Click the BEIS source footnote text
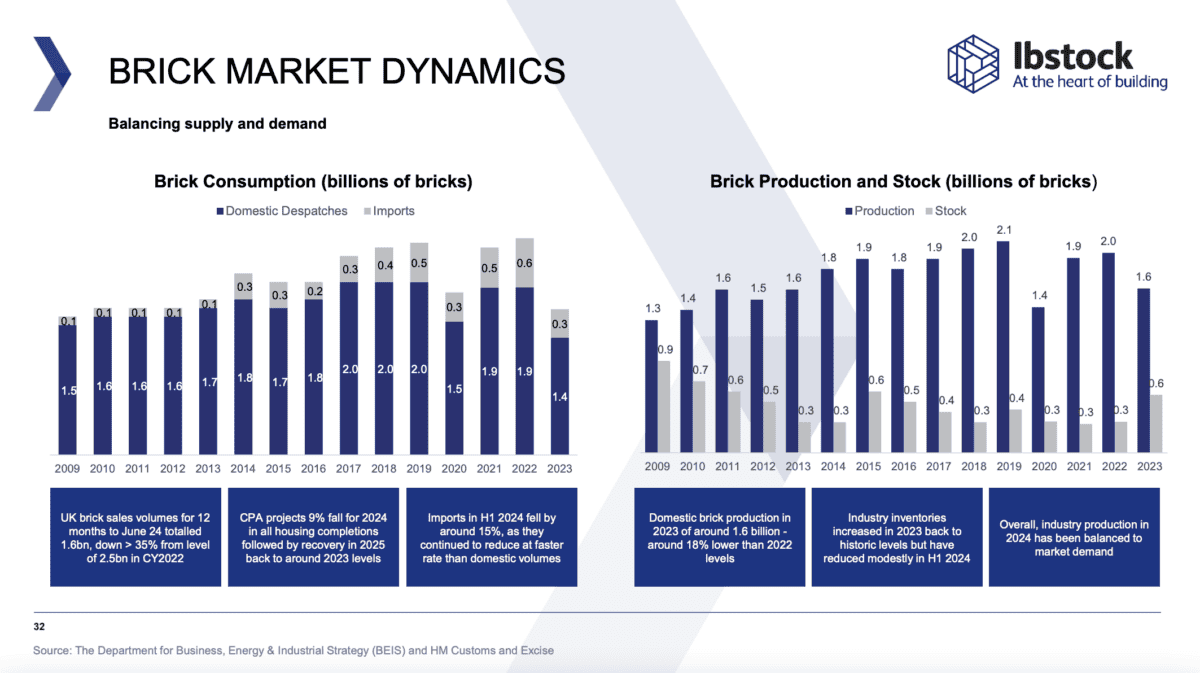This screenshot has height=673, width=1200. (x=293, y=650)
